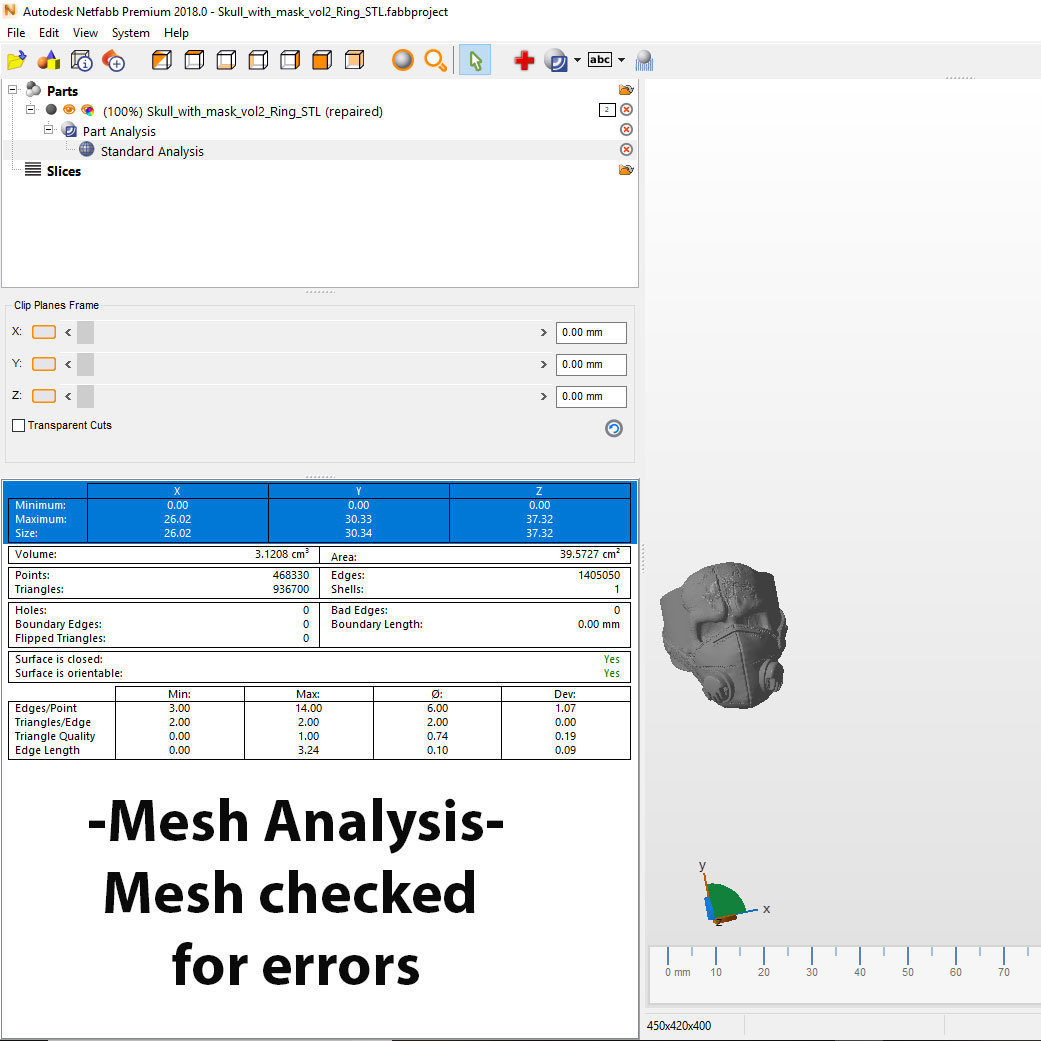Open the Edit menu

click(x=48, y=33)
